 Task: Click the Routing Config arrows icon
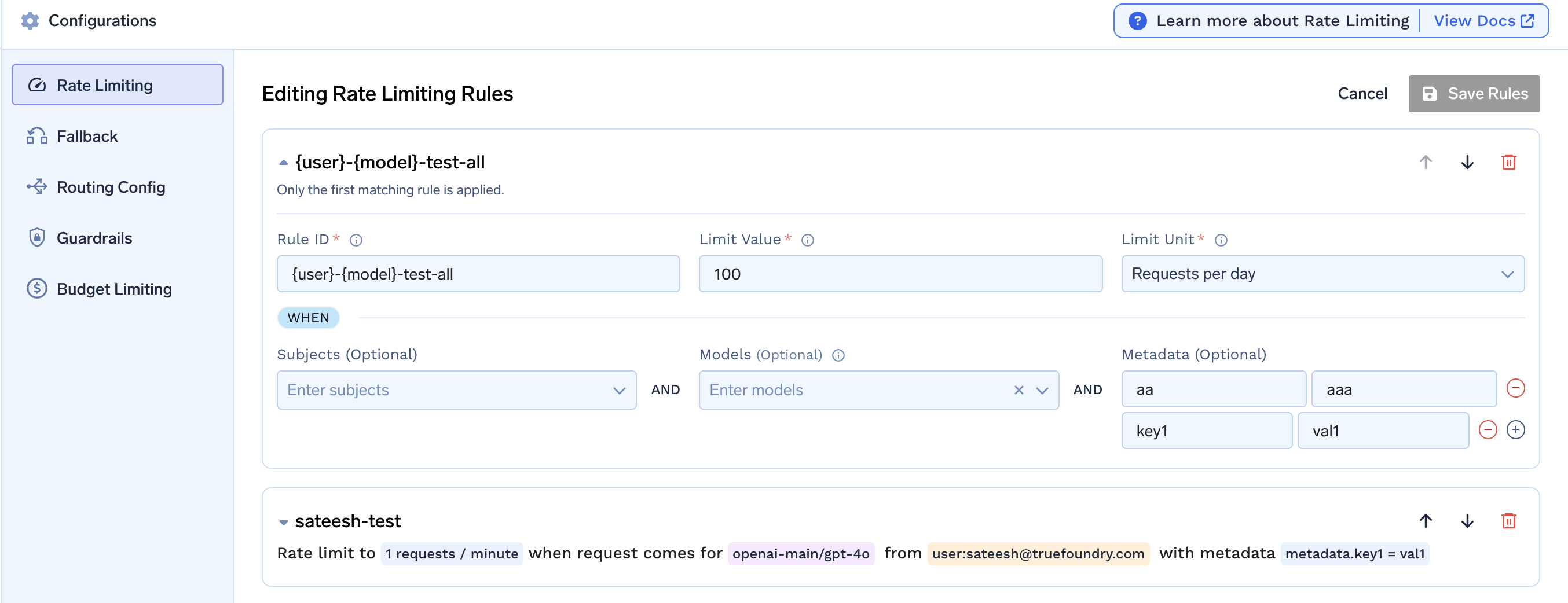click(x=37, y=187)
